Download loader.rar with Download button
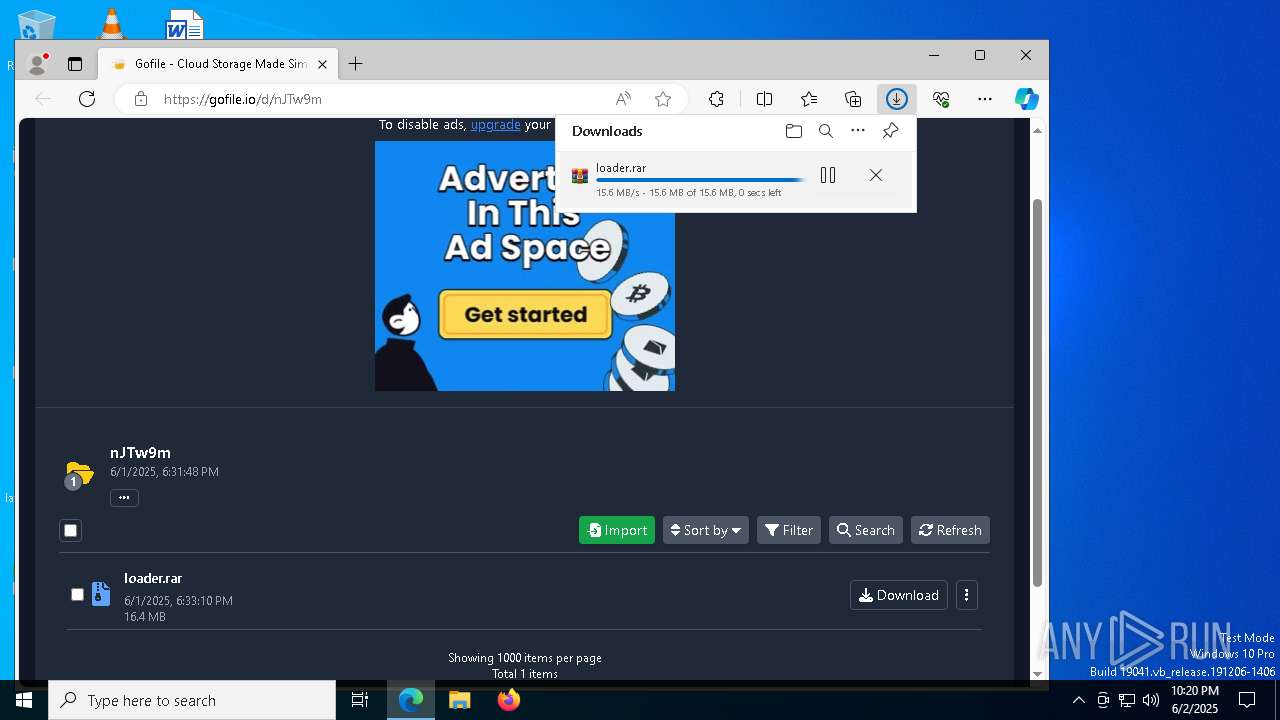The image size is (1280, 720). point(899,595)
